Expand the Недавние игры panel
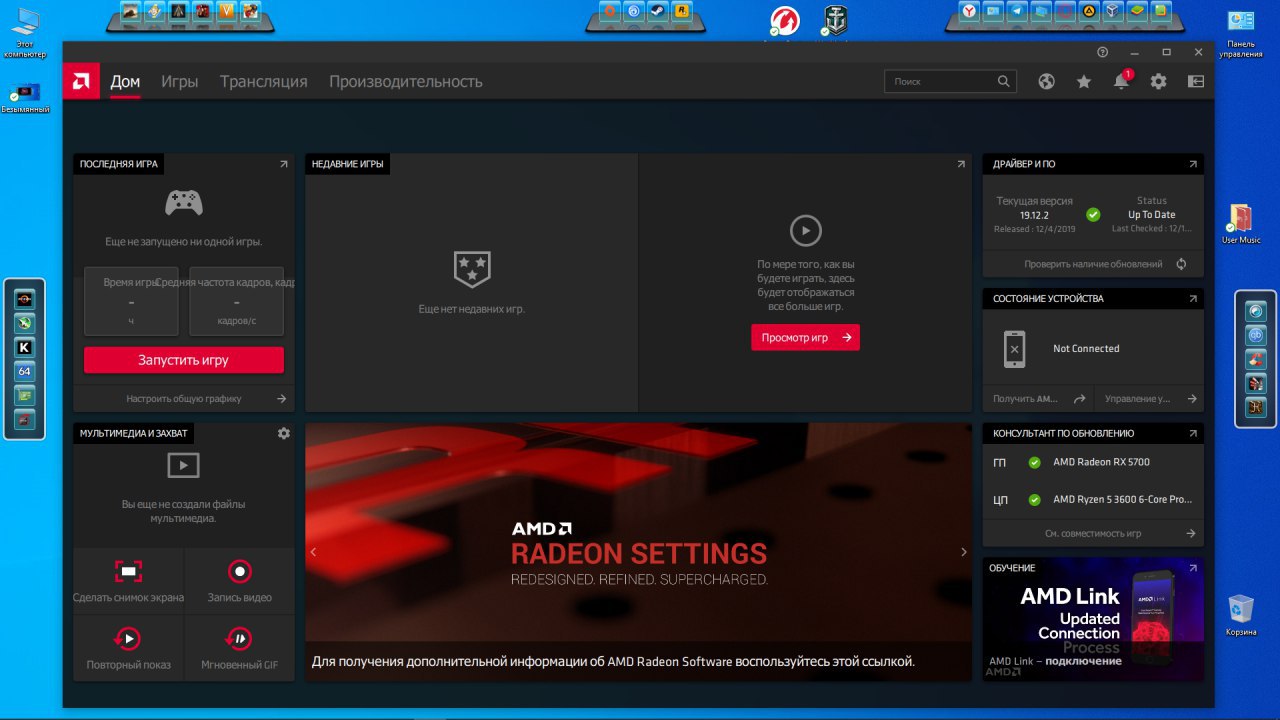Image resolution: width=1280 pixels, height=720 pixels. (x=961, y=164)
